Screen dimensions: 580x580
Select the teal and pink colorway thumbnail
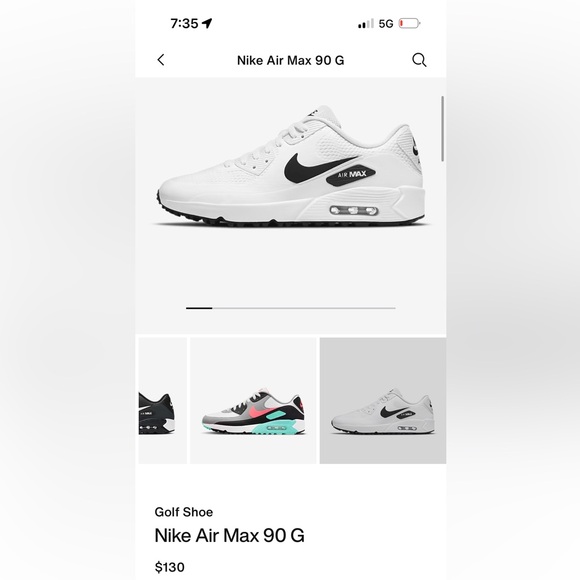[x=253, y=401]
